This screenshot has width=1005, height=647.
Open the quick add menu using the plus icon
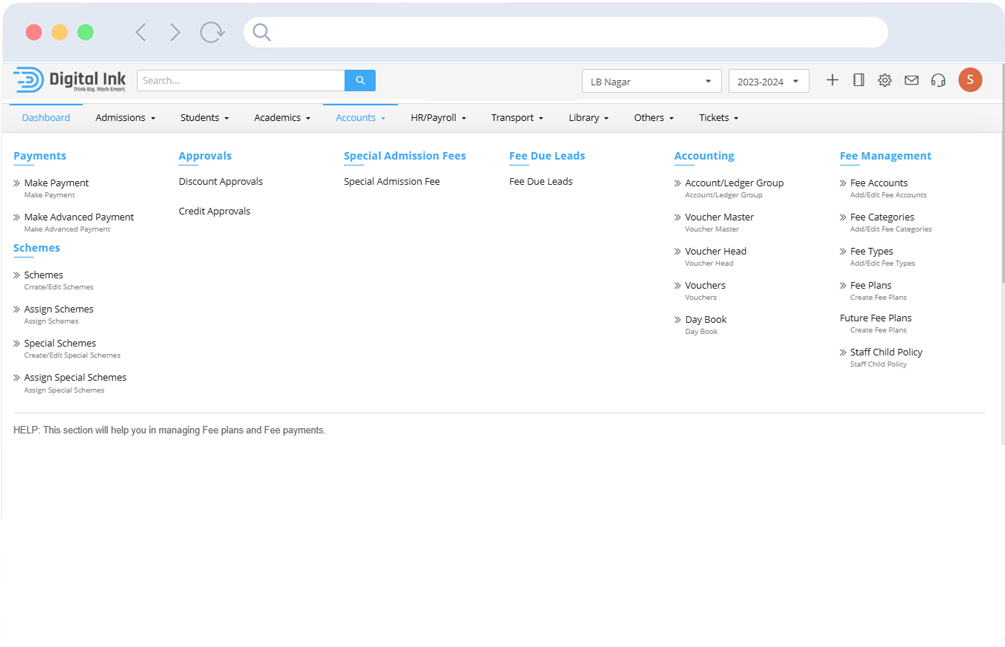pyautogui.click(x=833, y=80)
